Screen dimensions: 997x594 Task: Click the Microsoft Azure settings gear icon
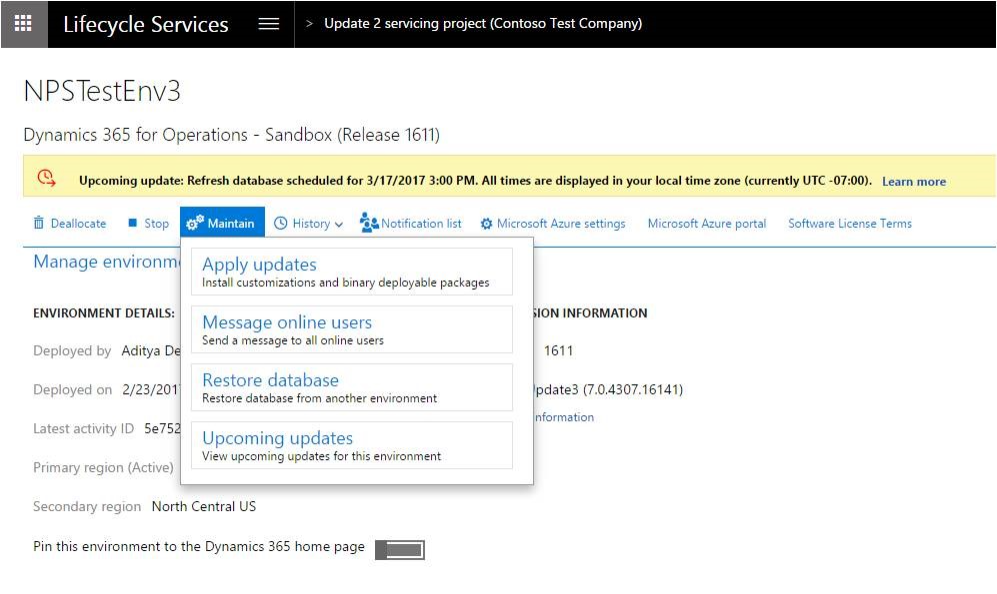487,224
